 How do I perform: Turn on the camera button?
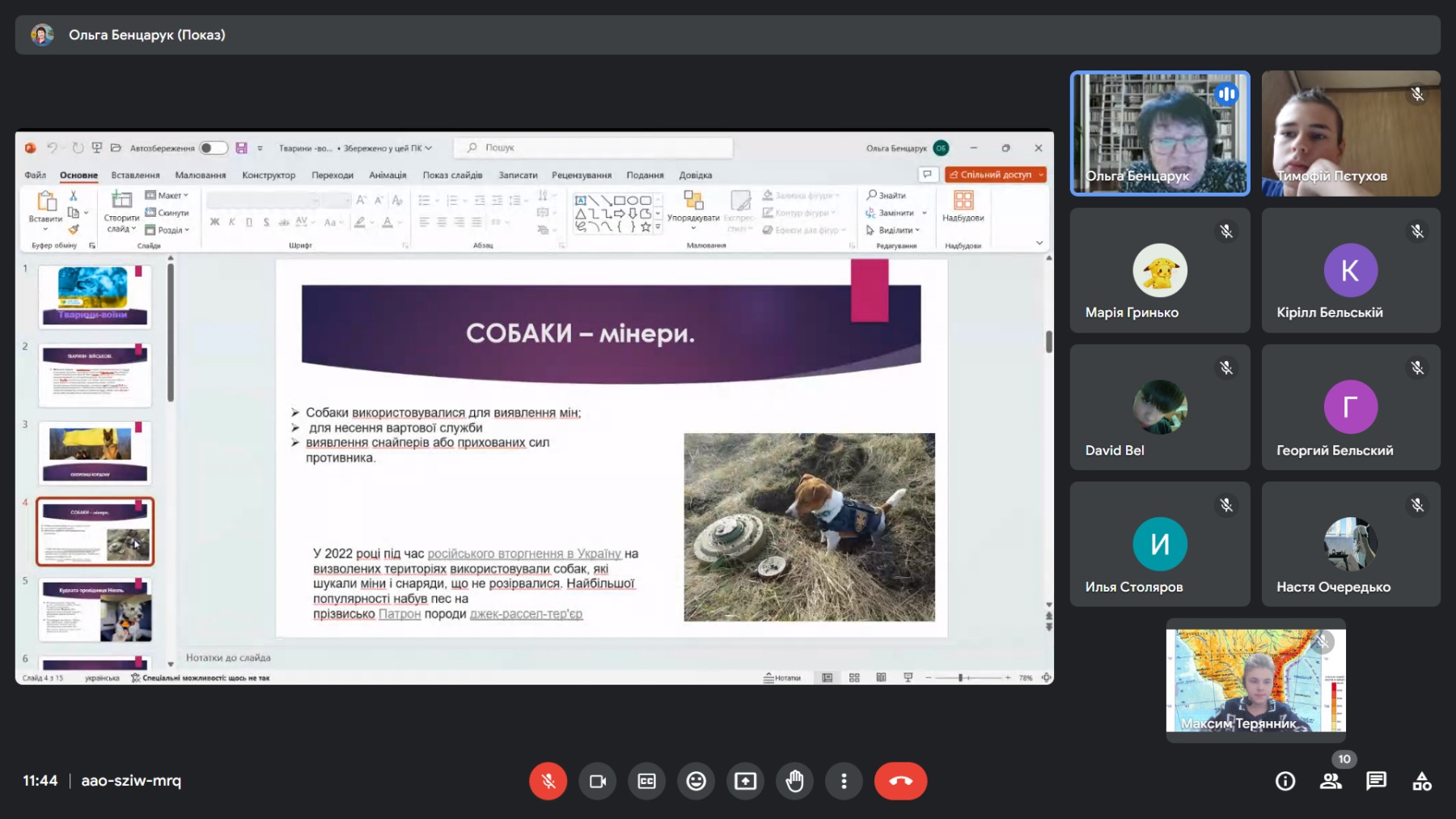(598, 781)
